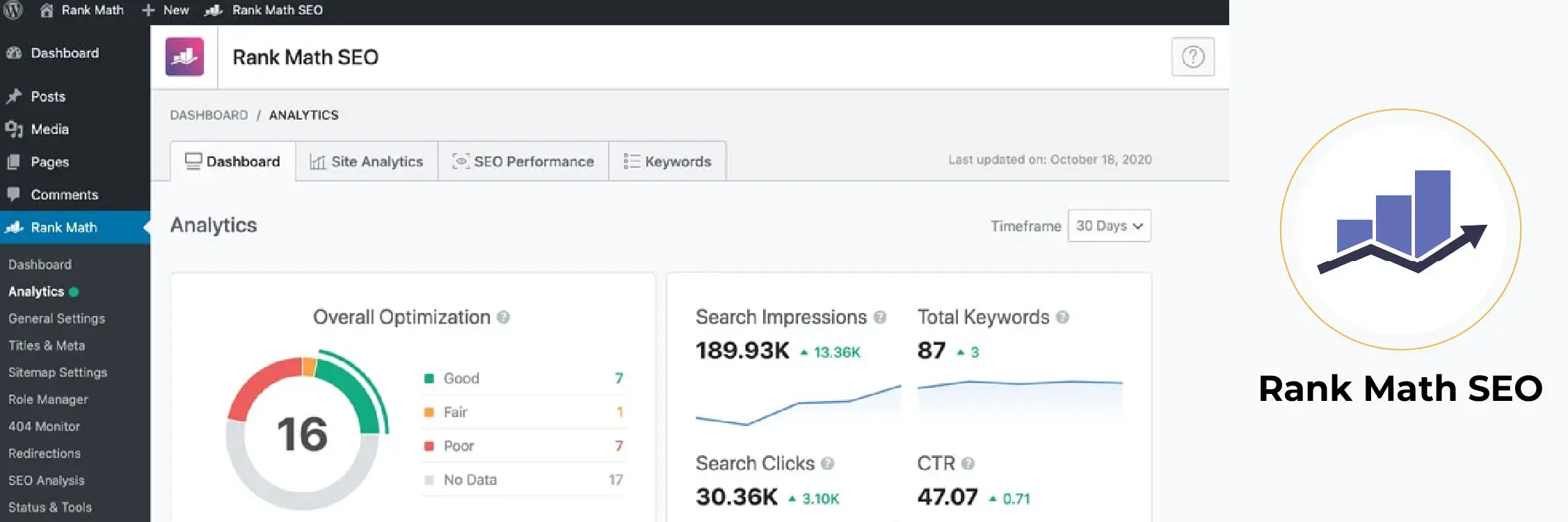1568x522 pixels.
Task: Switch to the Dashboard tab
Action: coord(233,161)
